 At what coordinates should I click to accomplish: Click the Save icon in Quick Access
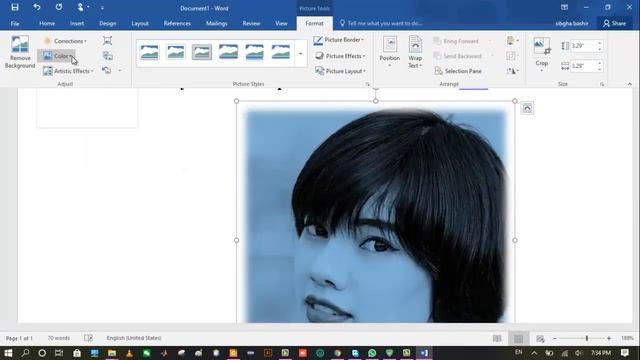15,7
